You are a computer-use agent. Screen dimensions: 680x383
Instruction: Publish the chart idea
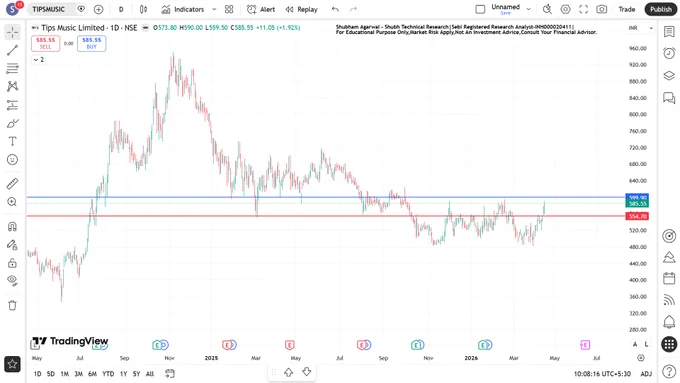pyautogui.click(x=660, y=9)
